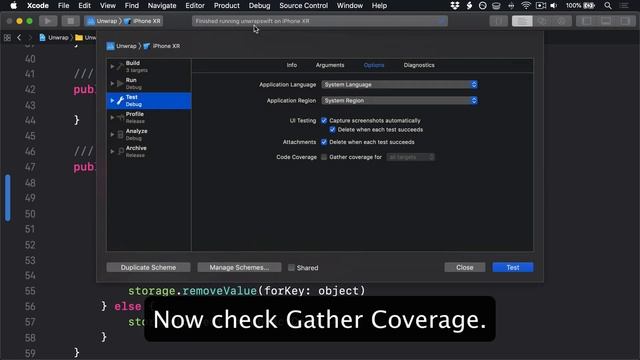Select the Run Debug action row

[x=149, y=83]
